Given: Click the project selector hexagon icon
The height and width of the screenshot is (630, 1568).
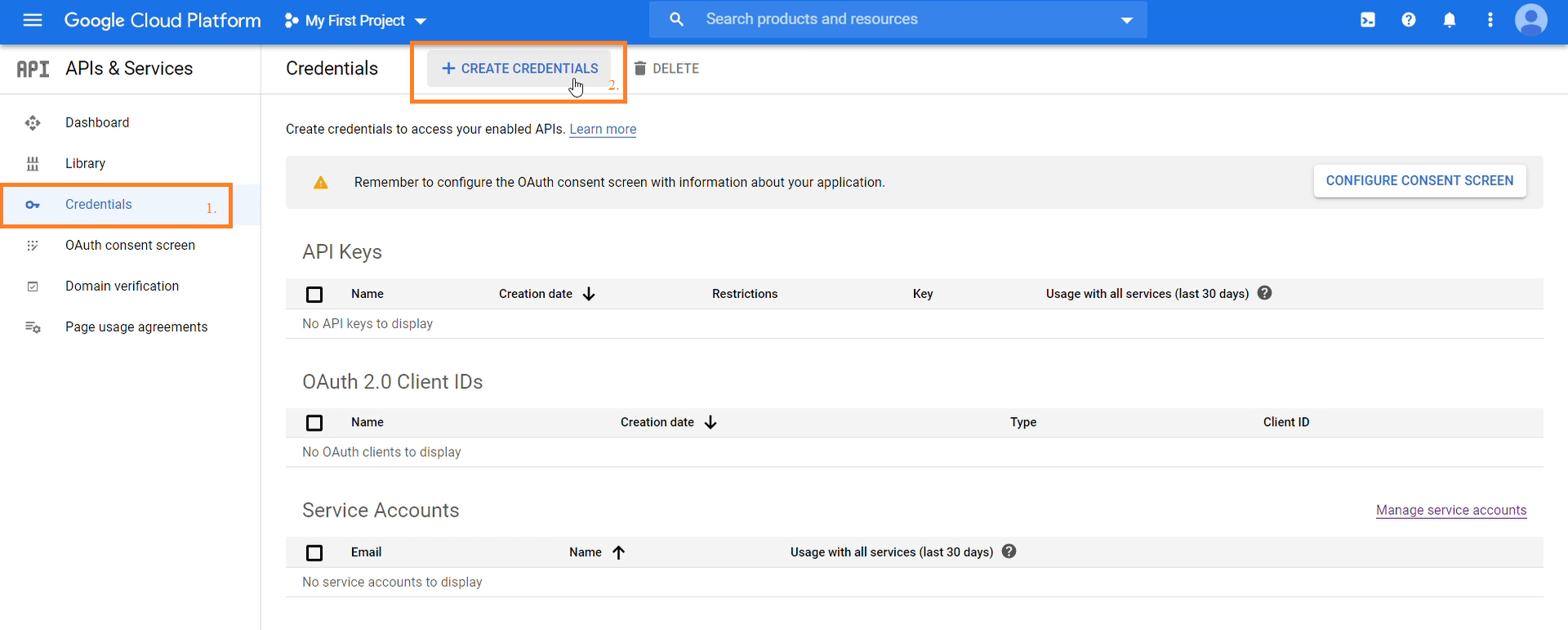Looking at the screenshot, I should pyautogui.click(x=291, y=20).
